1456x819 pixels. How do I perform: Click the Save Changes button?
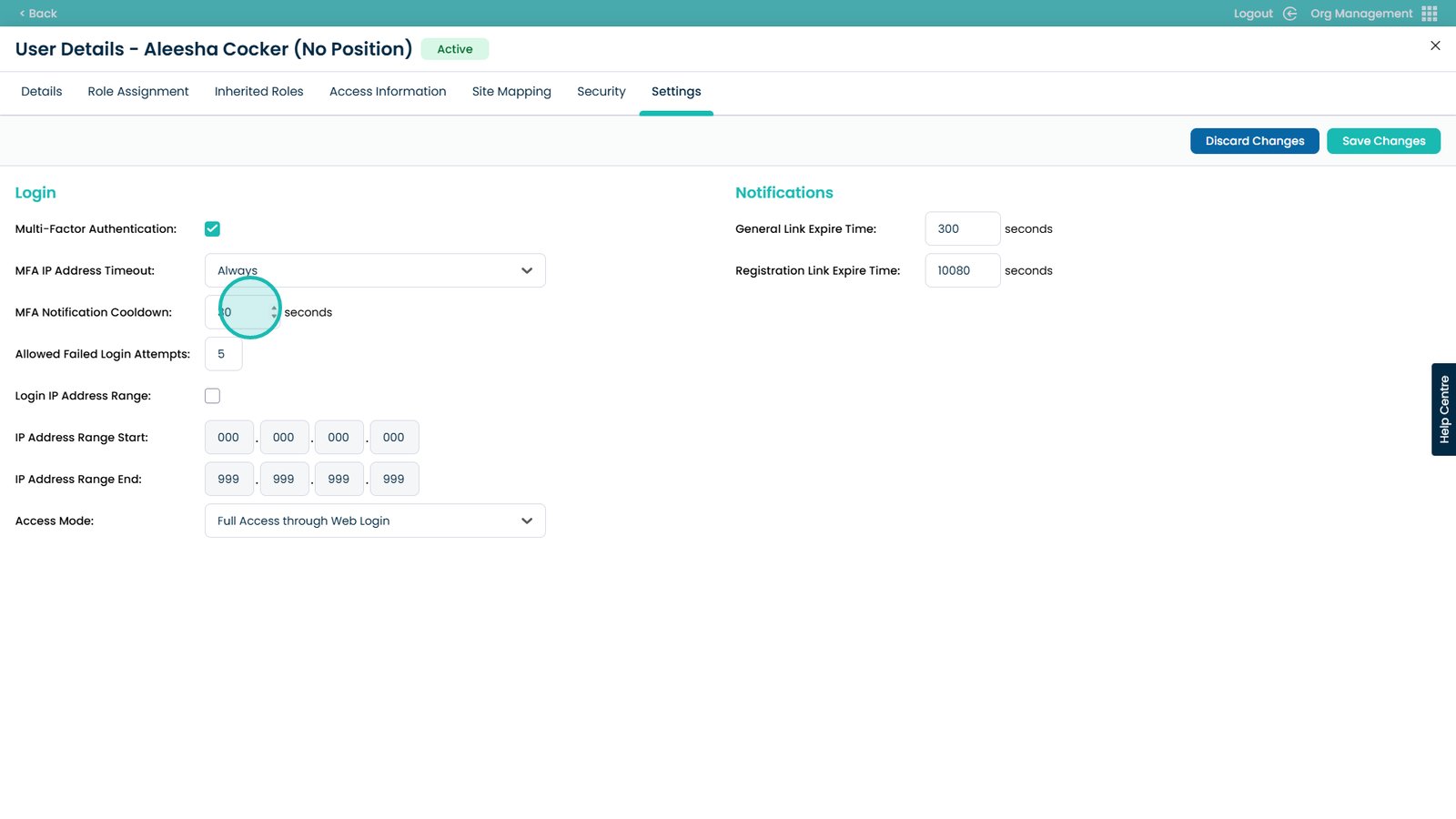tap(1382, 141)
